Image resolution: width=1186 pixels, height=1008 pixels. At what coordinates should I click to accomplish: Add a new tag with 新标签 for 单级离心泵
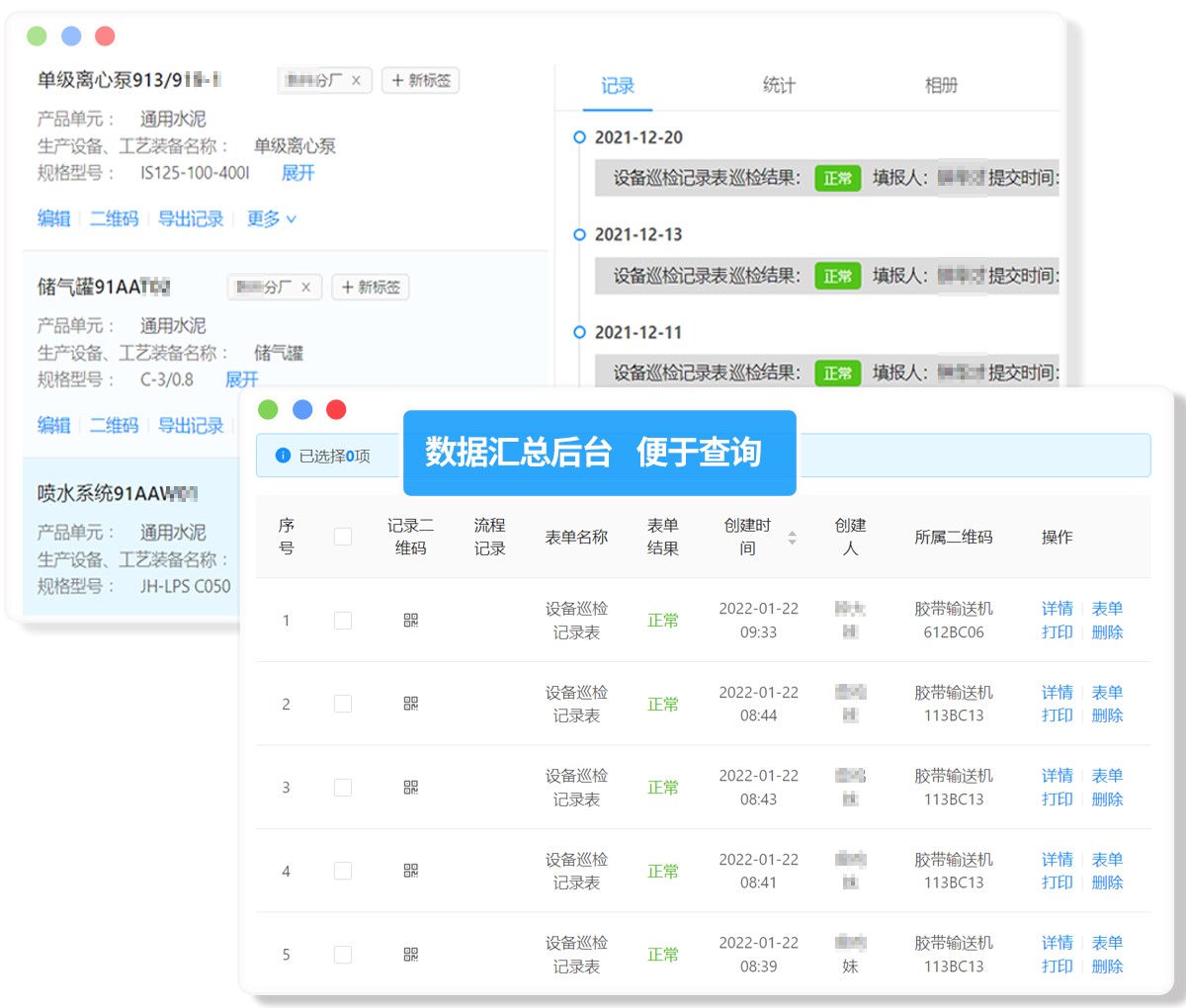click(x=420, y=81)
